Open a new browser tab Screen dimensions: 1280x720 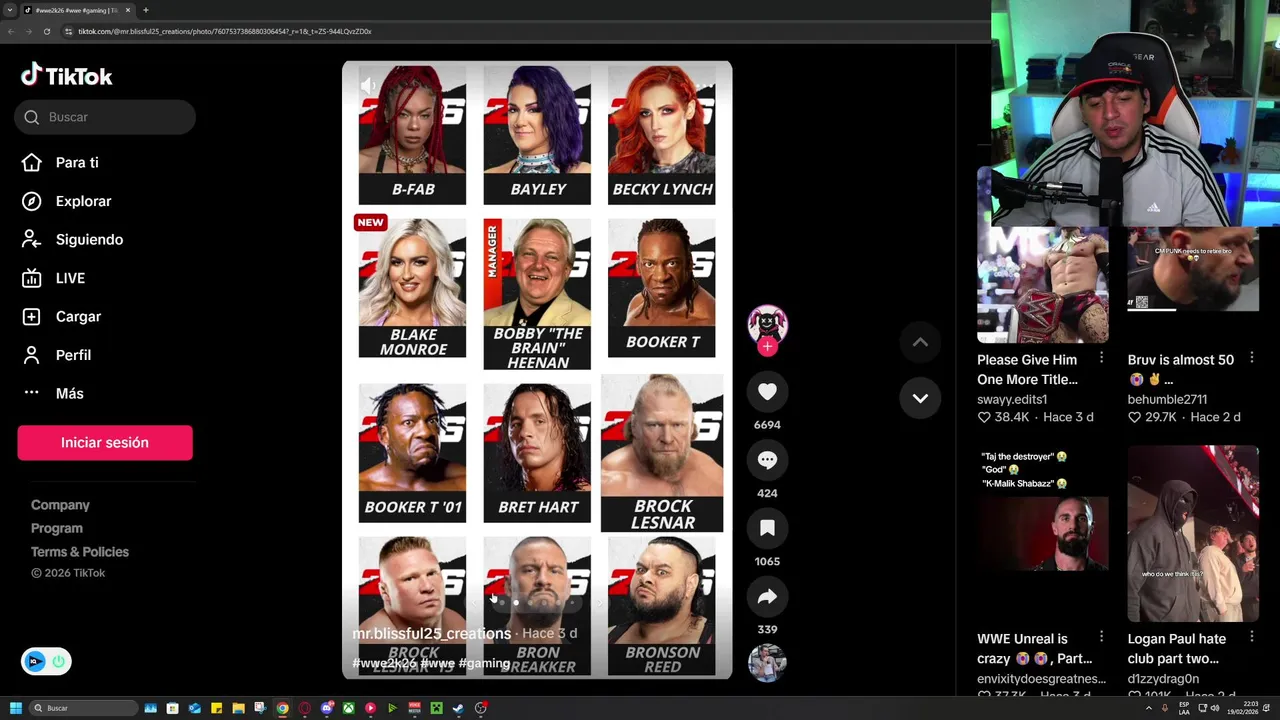pyautogui.click(x=146, y=10)
